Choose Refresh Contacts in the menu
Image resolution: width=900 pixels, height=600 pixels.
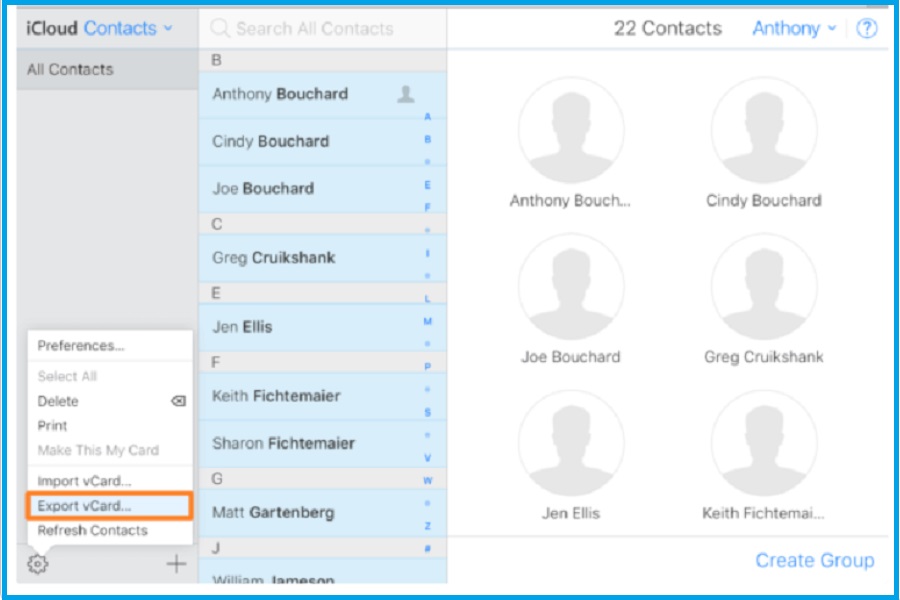pyautogui.click(x=92, y=530)
